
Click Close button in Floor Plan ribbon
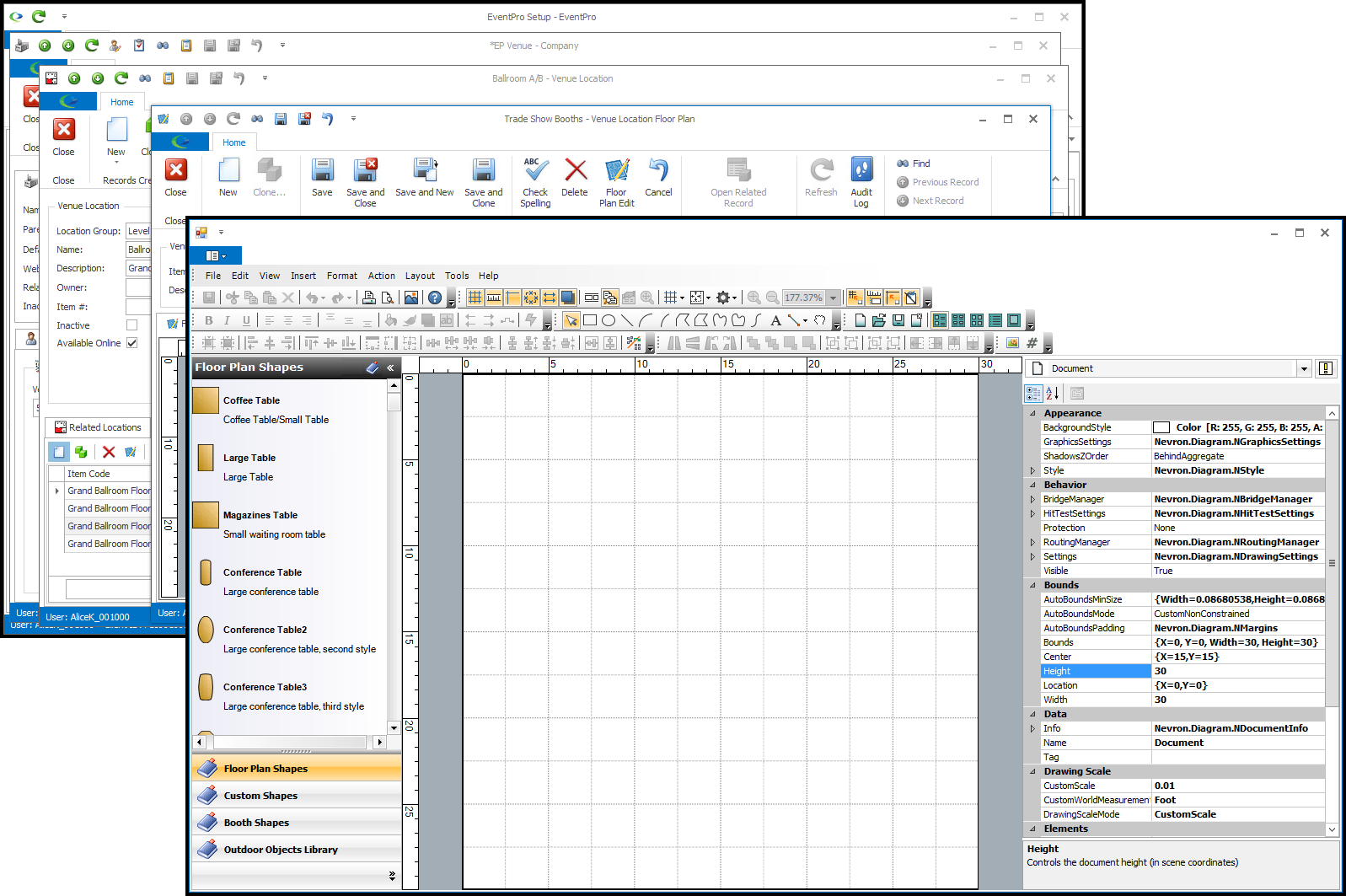click(176, 177)
